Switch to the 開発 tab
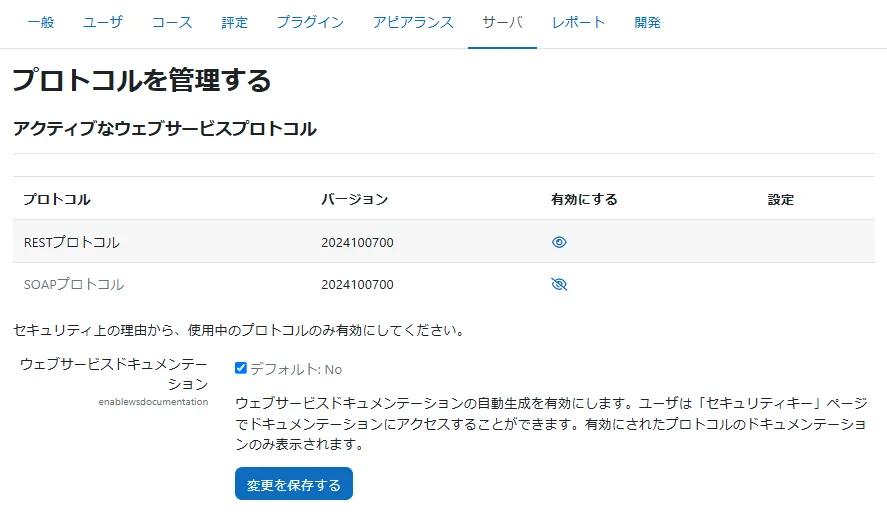The image size is (887, 515). [x=647, y=23]
